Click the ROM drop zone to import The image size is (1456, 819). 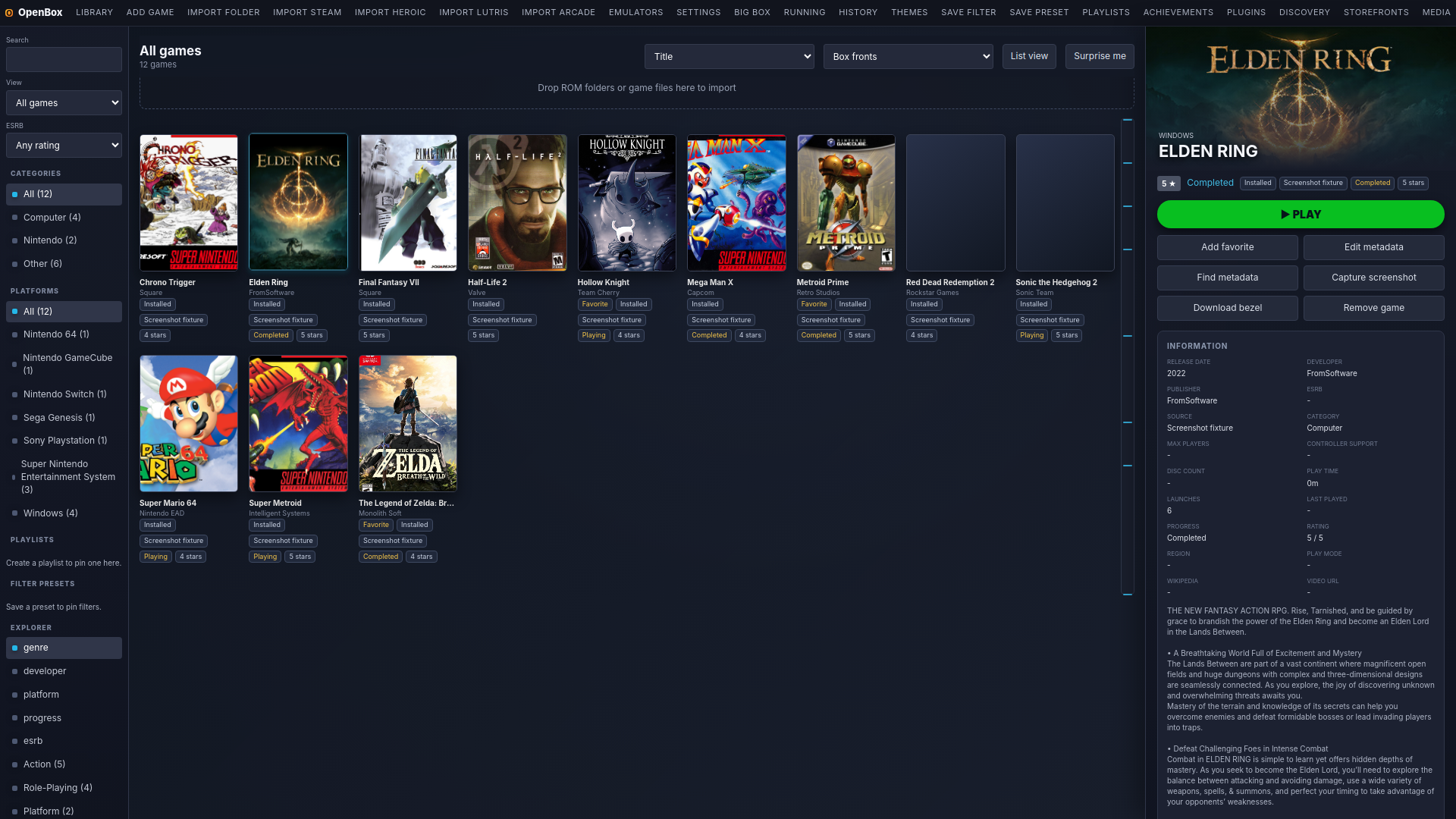click(637, 88)
